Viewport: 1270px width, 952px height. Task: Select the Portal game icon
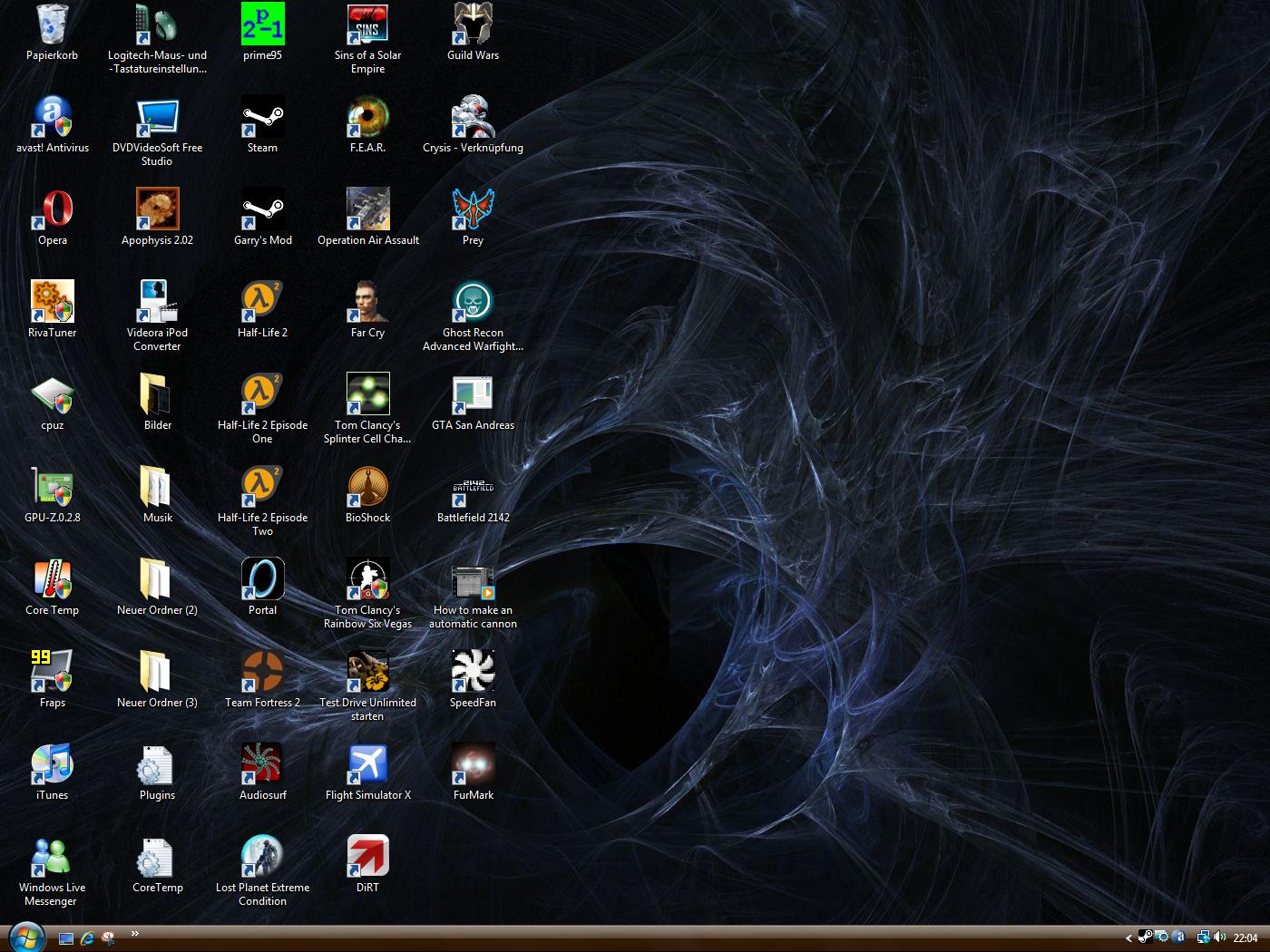click(262, 579)
